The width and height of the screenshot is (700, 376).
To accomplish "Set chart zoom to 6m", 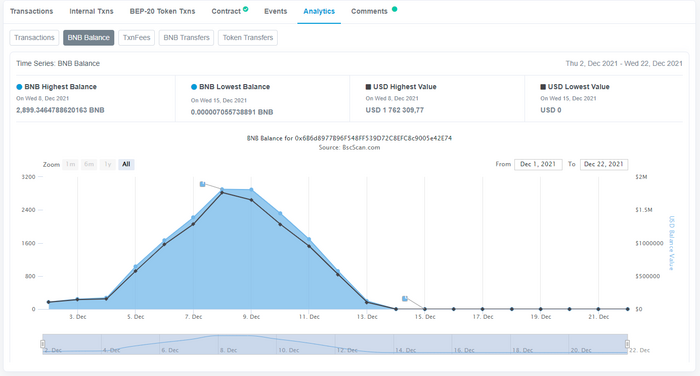I will 89,164.
